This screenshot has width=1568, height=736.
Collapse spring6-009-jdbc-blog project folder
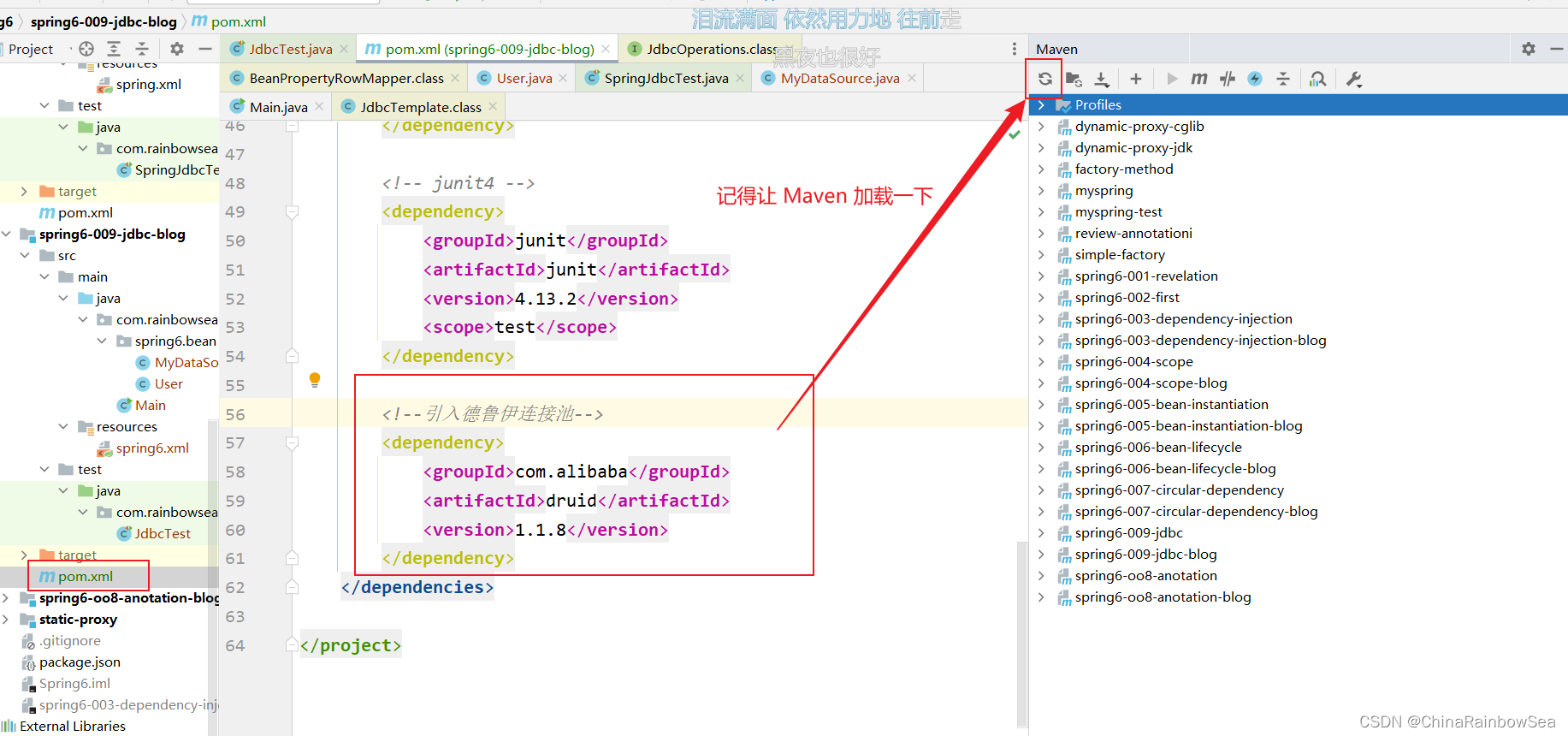point(7,234)
